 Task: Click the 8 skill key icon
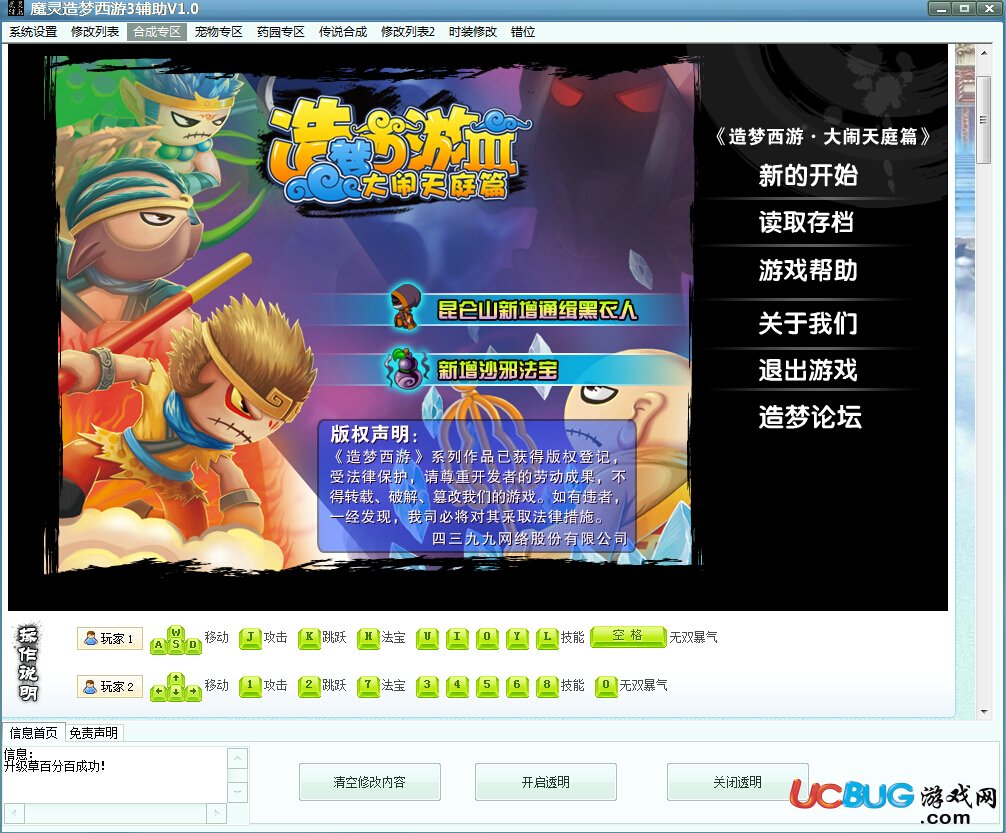pos(547,686)
